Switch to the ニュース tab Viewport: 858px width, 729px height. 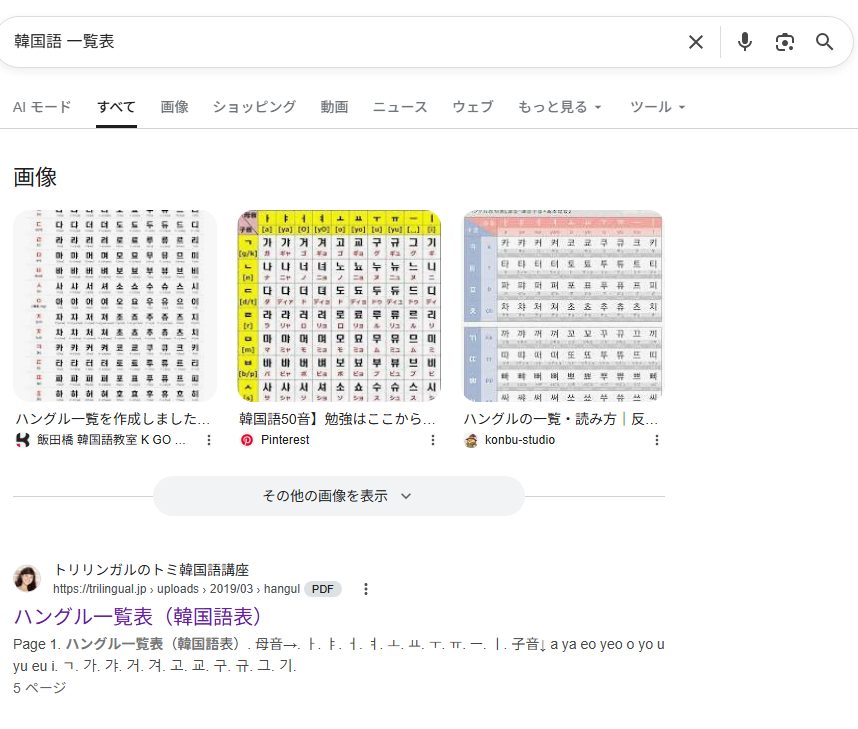tap(400, 107)
